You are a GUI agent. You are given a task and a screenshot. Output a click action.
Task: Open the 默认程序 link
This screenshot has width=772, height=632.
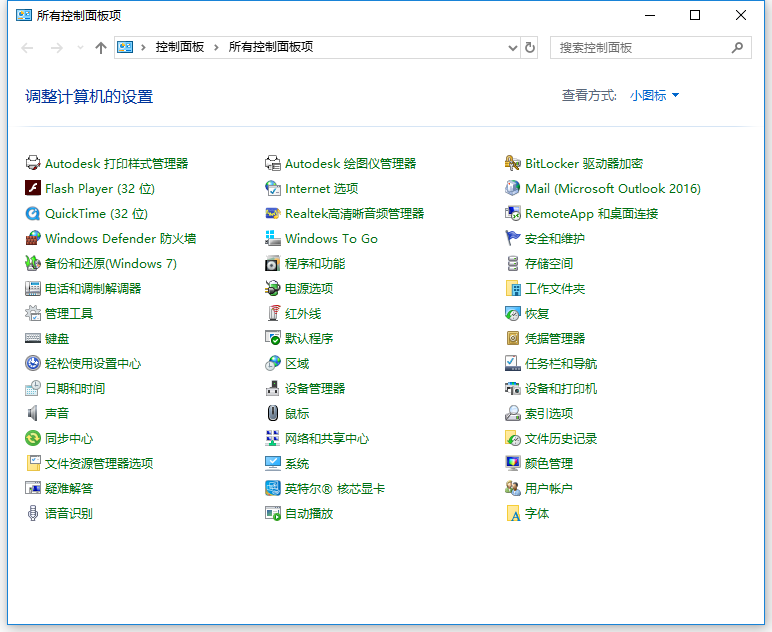pos(309,338)
